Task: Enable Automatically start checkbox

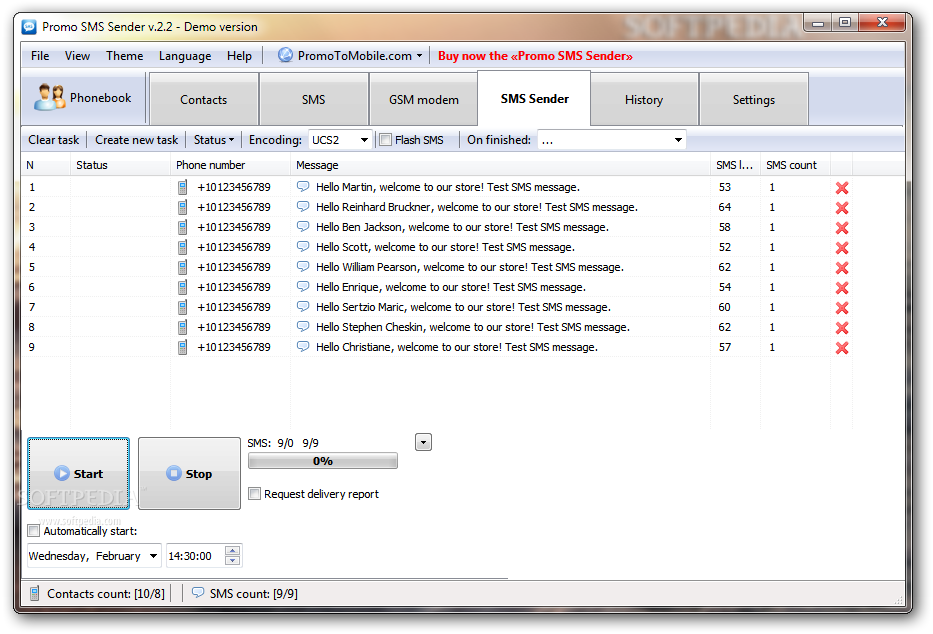Action: 34,531
